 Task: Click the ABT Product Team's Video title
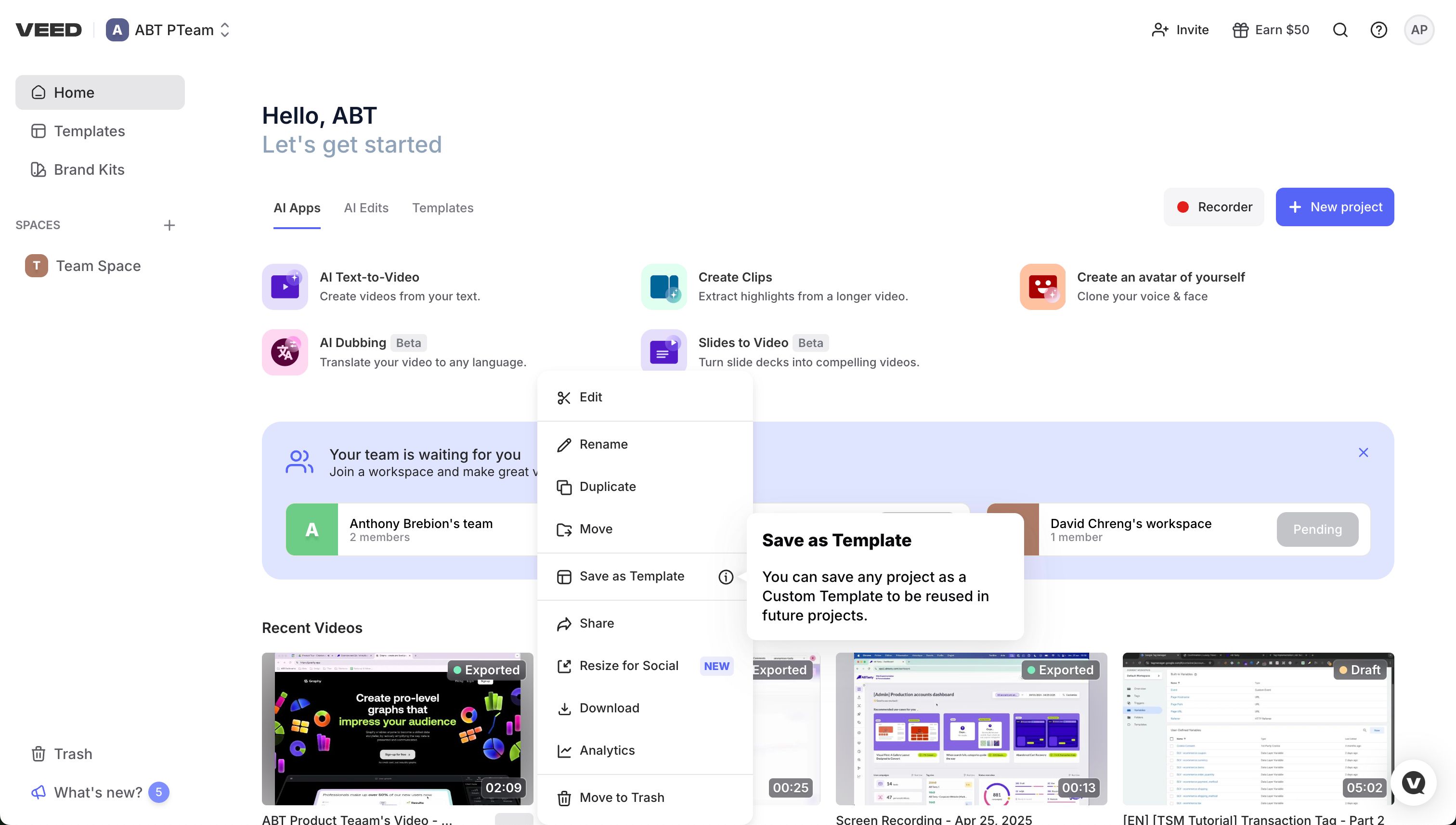pos(357,819)
